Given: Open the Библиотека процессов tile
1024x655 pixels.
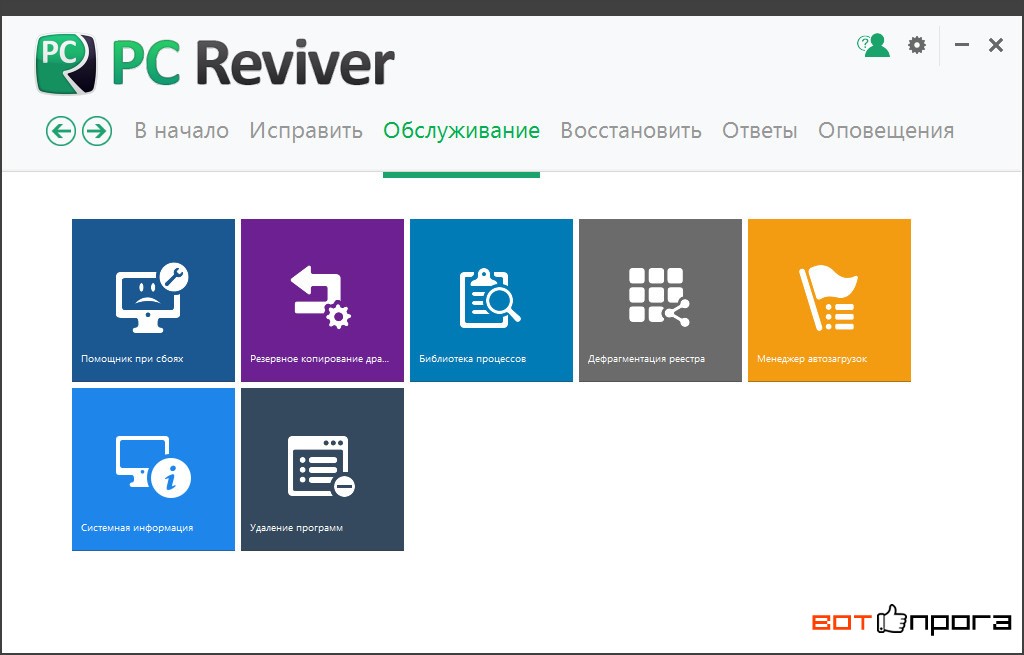Looking at the screenshot, I should tap(491, 300).
